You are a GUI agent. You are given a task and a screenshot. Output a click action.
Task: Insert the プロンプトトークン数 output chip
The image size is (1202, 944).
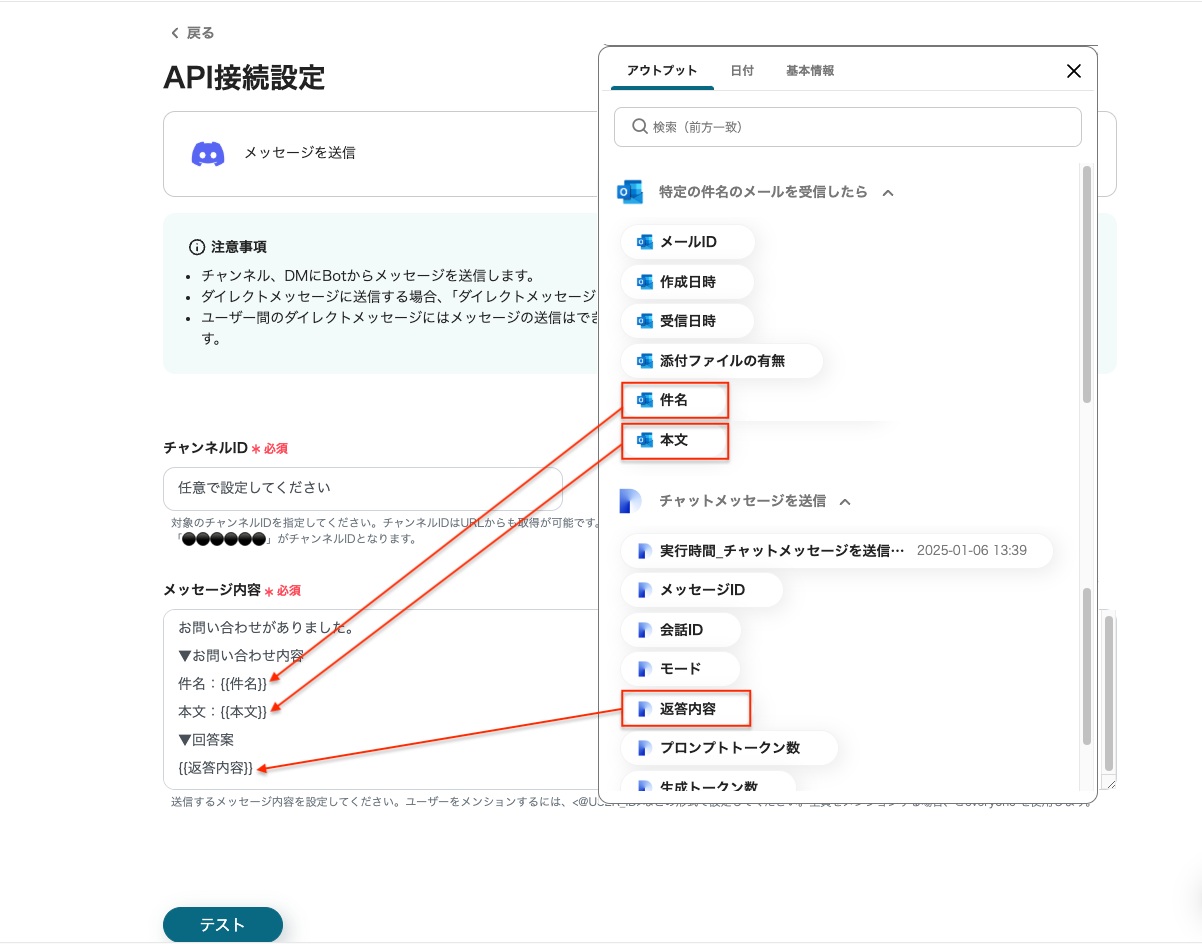pos(729,748)
